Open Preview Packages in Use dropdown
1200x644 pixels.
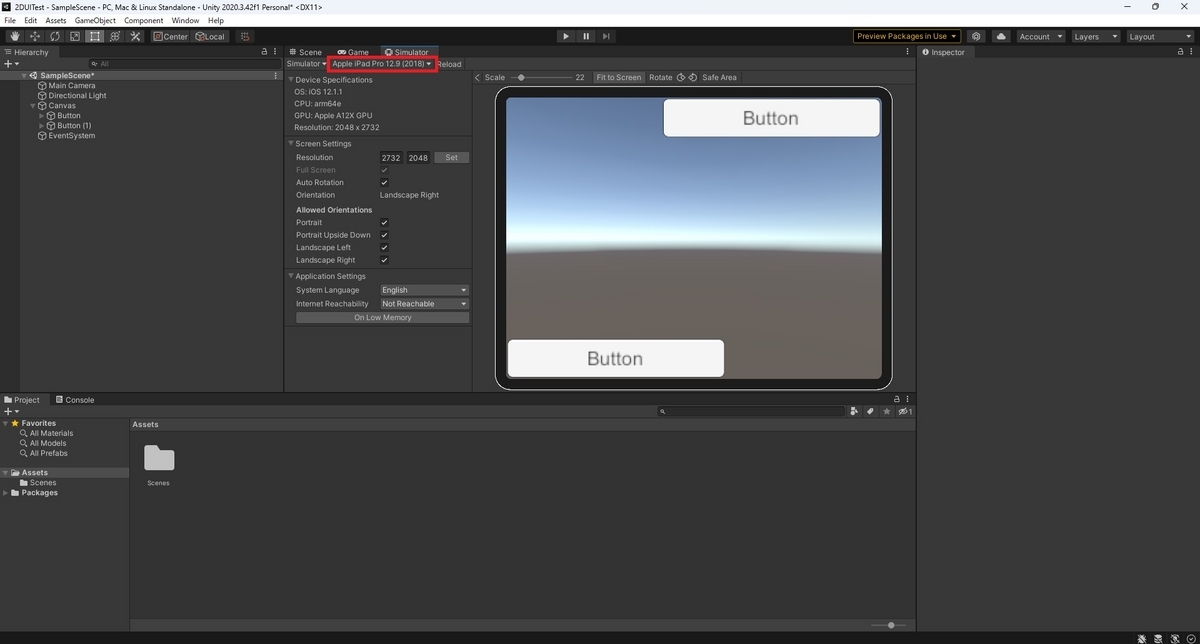tap(907, 36)
